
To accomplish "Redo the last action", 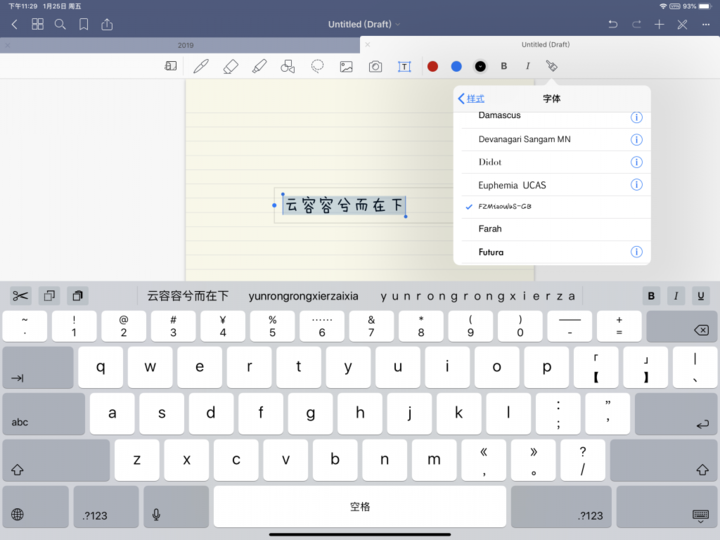I will click(x=636, y=24).
